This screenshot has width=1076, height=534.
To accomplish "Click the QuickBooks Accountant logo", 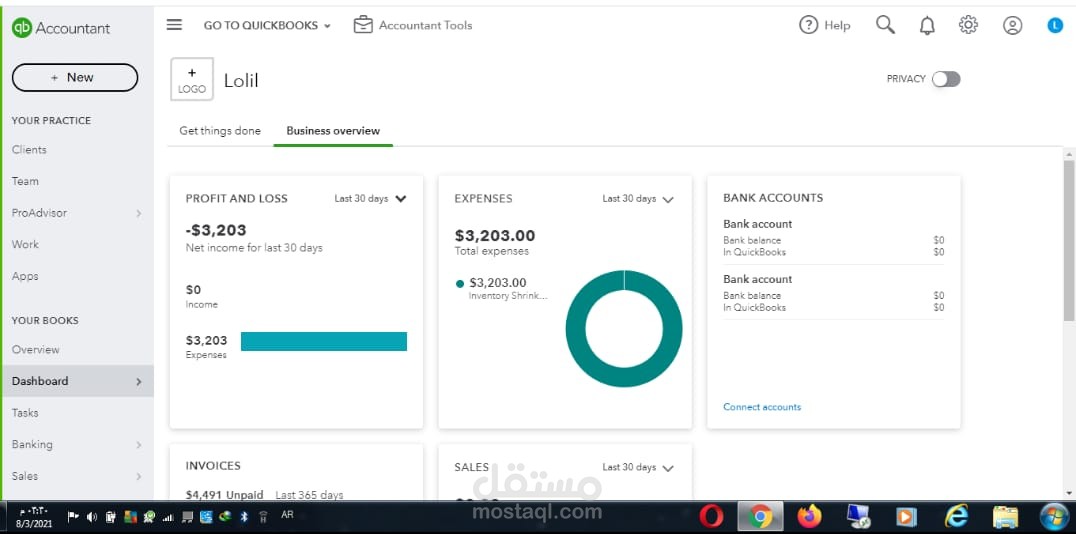I will (x=60, y=28).
